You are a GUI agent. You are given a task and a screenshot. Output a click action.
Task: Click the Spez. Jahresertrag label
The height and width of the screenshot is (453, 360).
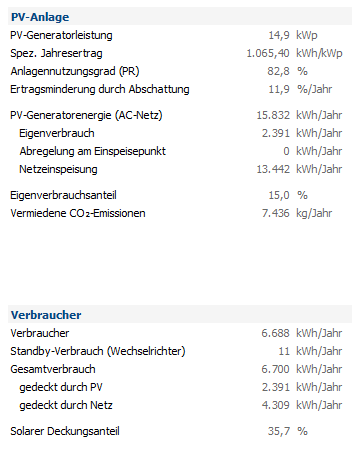[56, 53]
